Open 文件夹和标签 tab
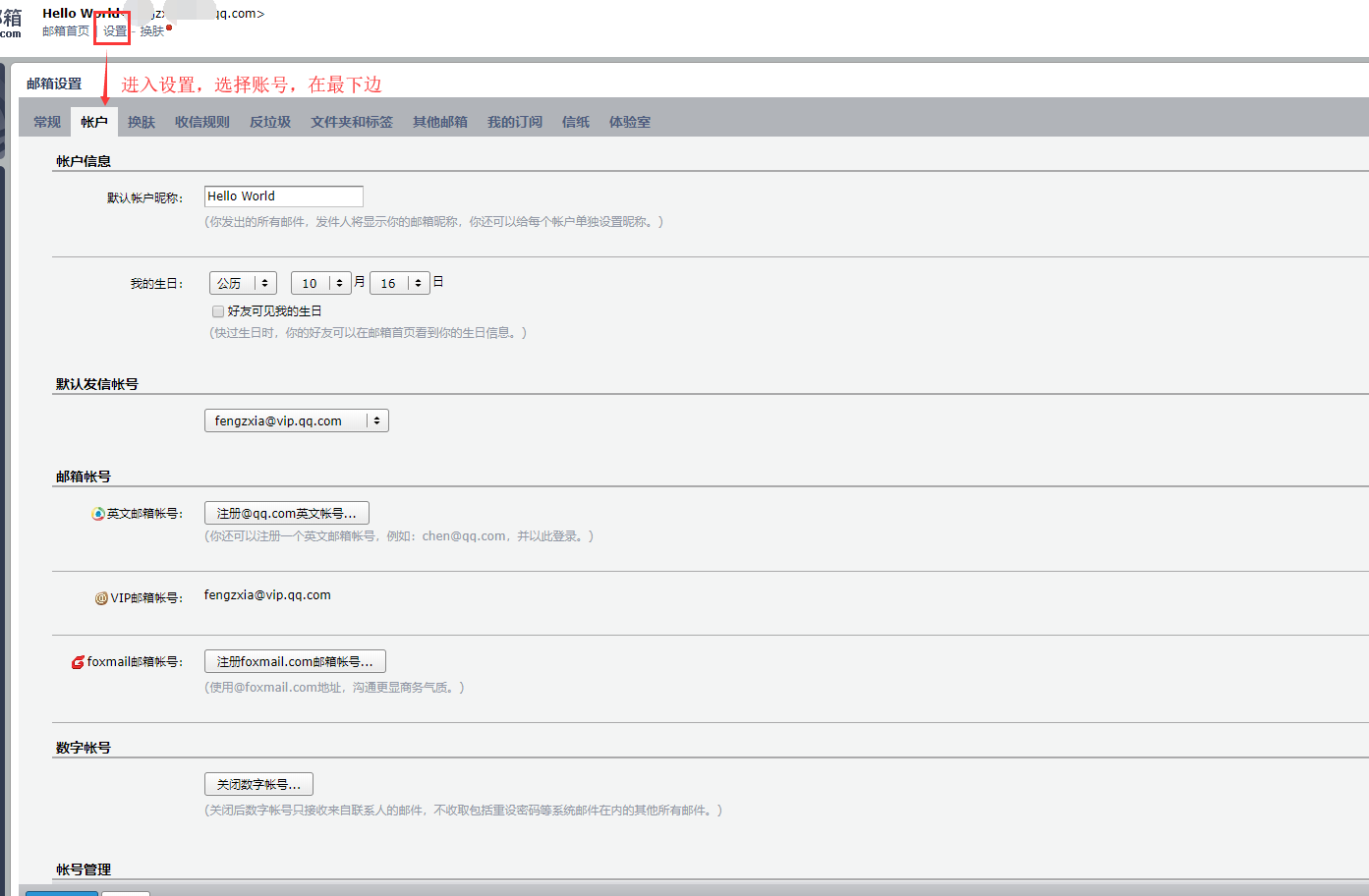Image resolution: width=1369 pixels, height=896 pixels. 352,122
